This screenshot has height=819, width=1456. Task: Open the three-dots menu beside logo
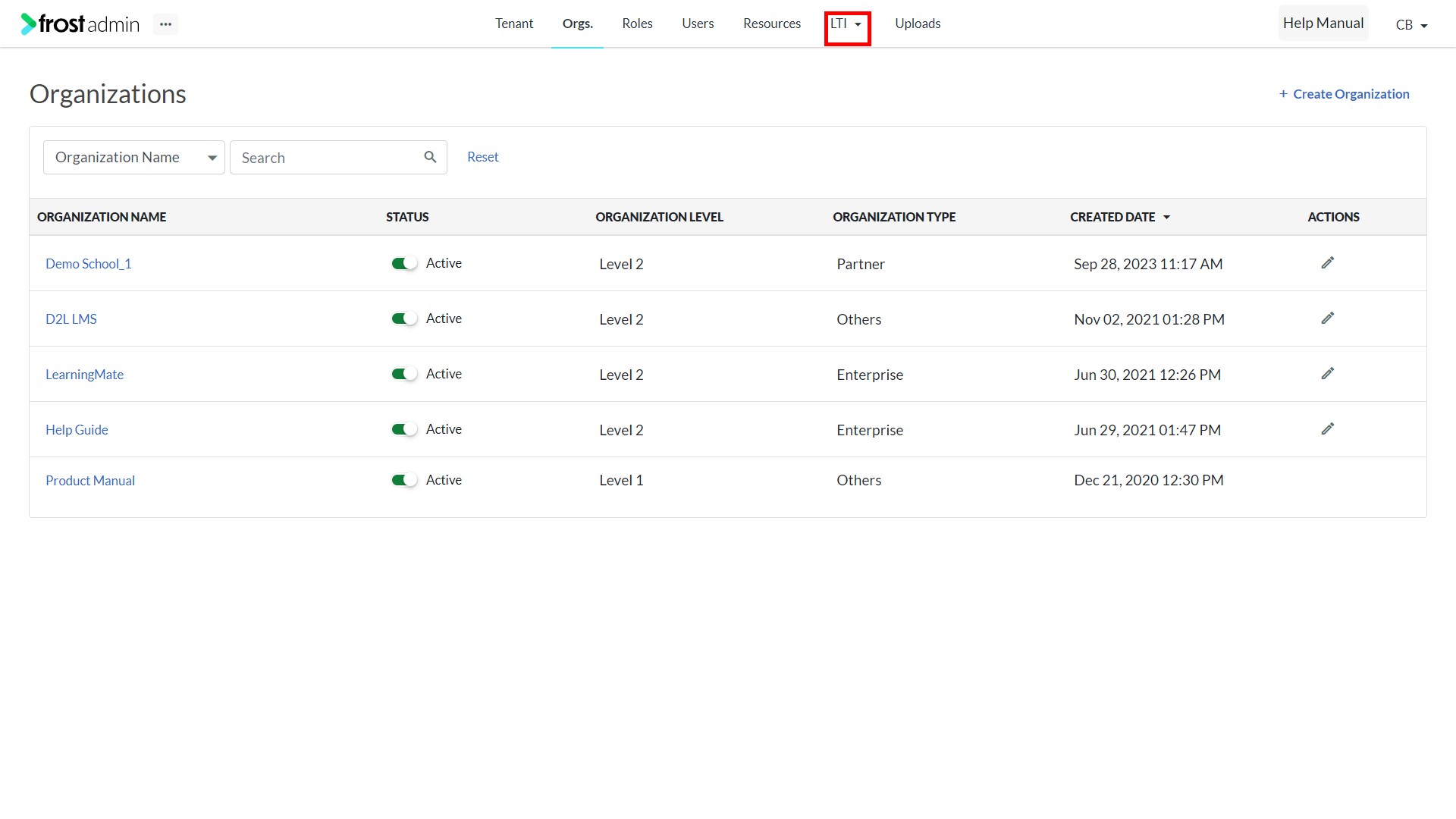pyautogui.click(x=165, y=24)
